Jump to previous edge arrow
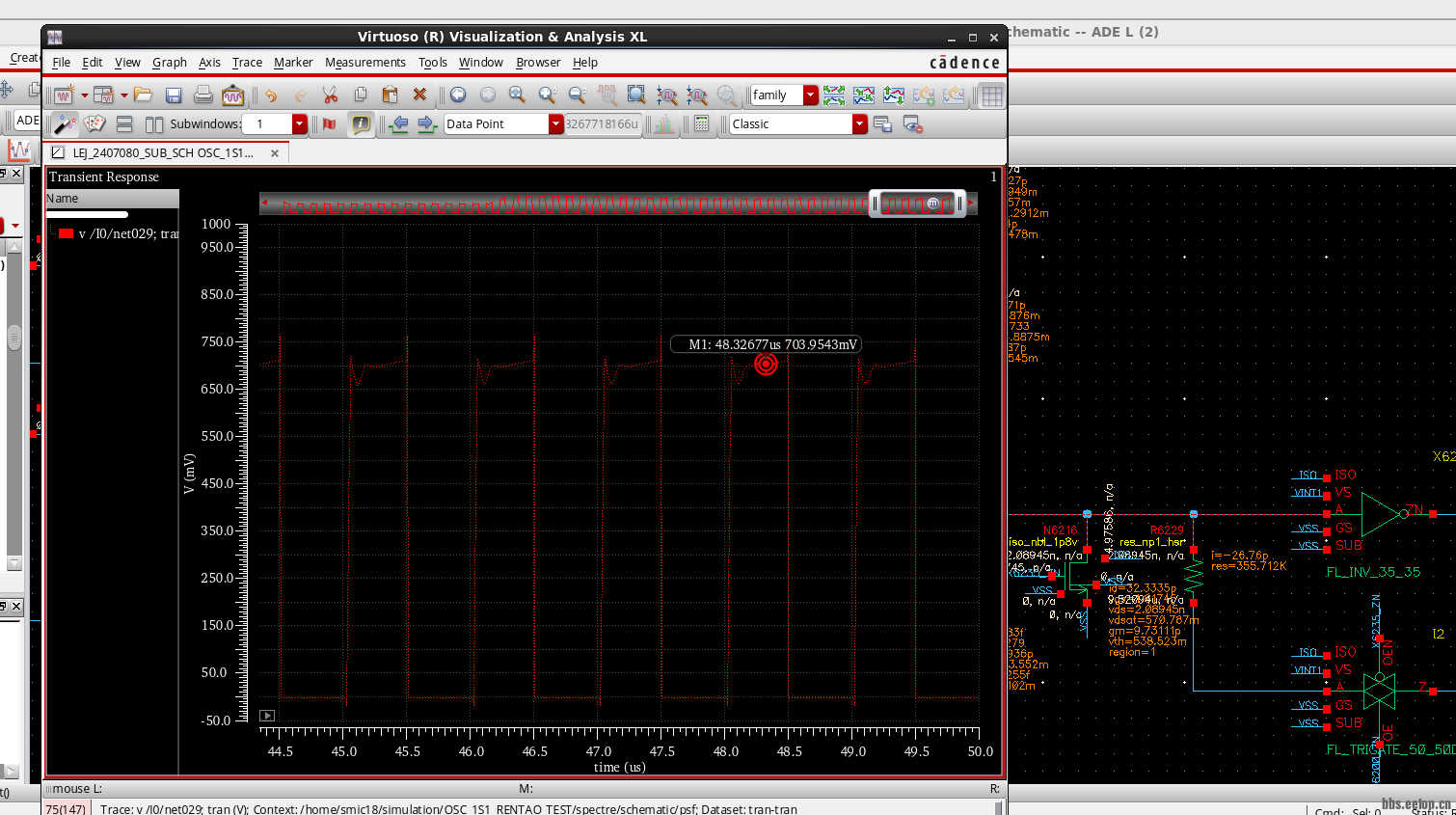Image resolution: width=1456 pixels, height=815 pixels. (398, 123)
